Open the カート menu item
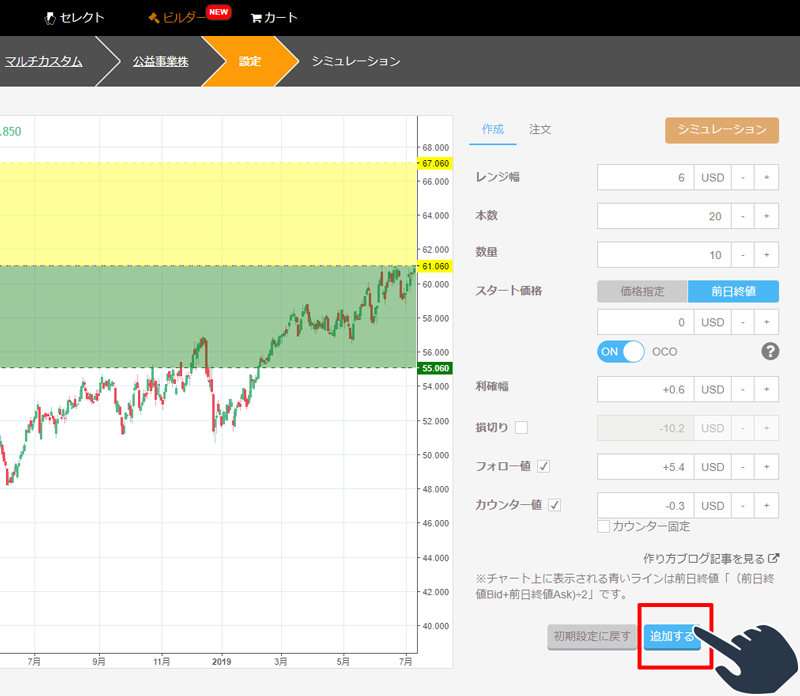This screenshot has height=696, width=800. point(274,18)
